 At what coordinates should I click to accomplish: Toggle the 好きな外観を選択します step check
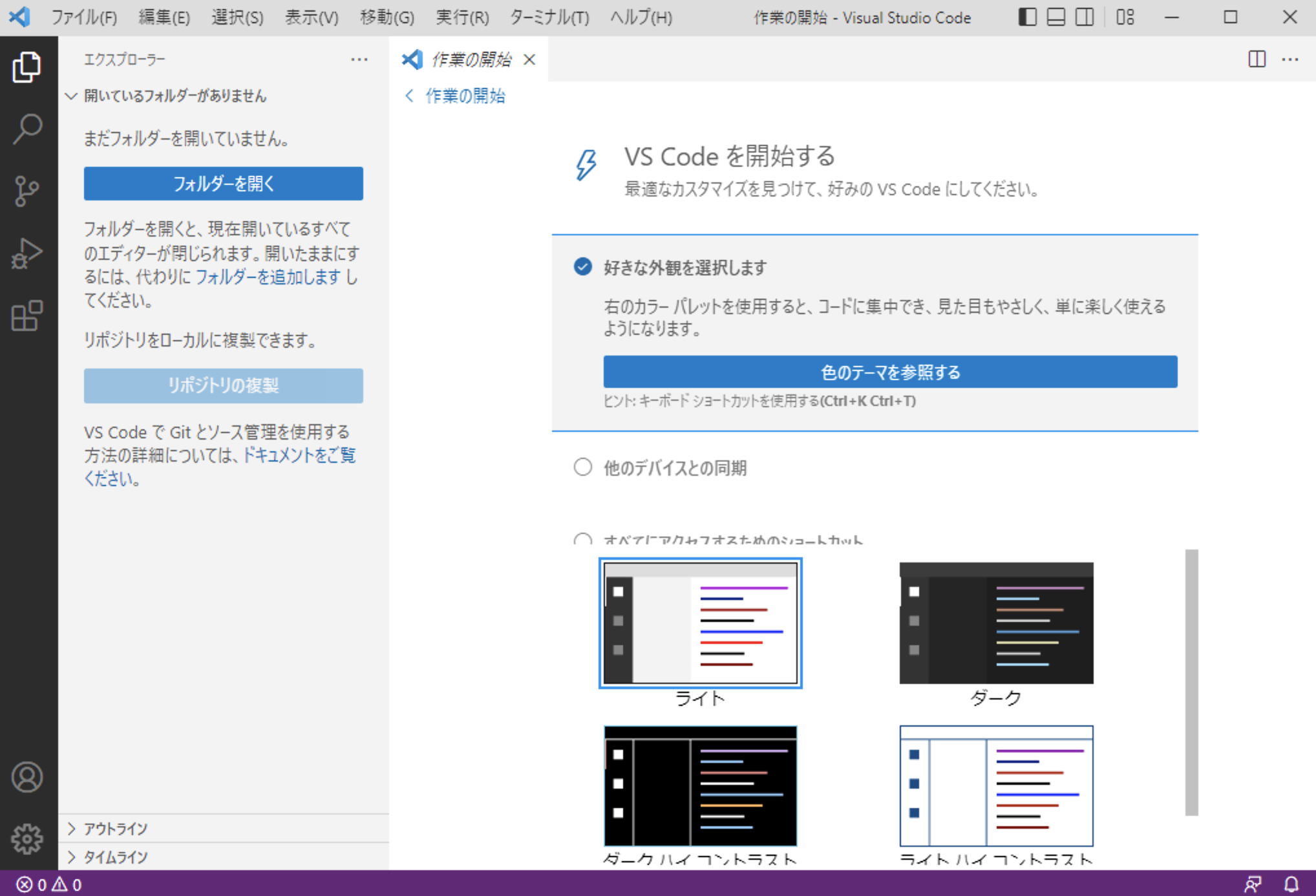tap(583, 266)
